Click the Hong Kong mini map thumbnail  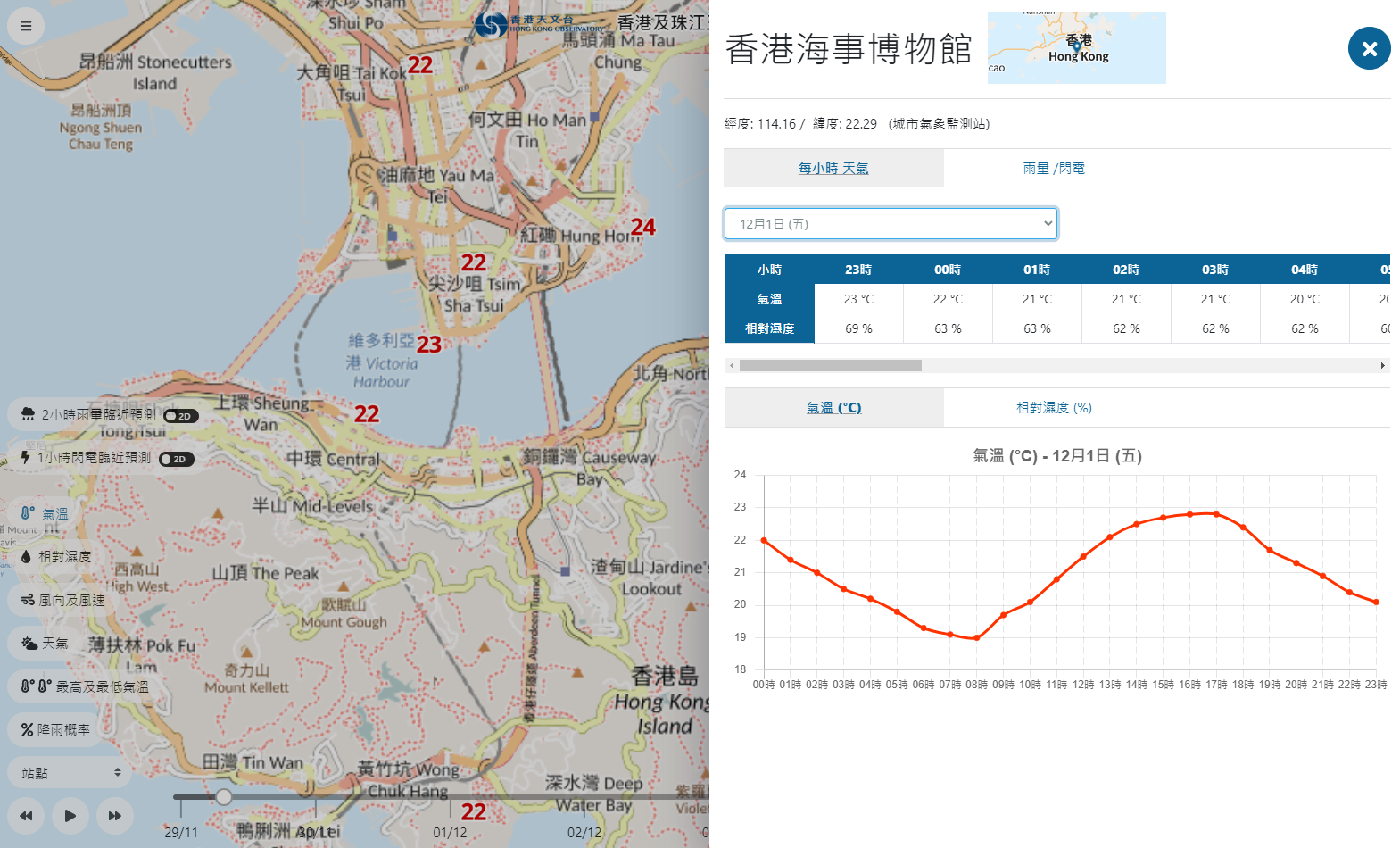[x=1076, y=48]
